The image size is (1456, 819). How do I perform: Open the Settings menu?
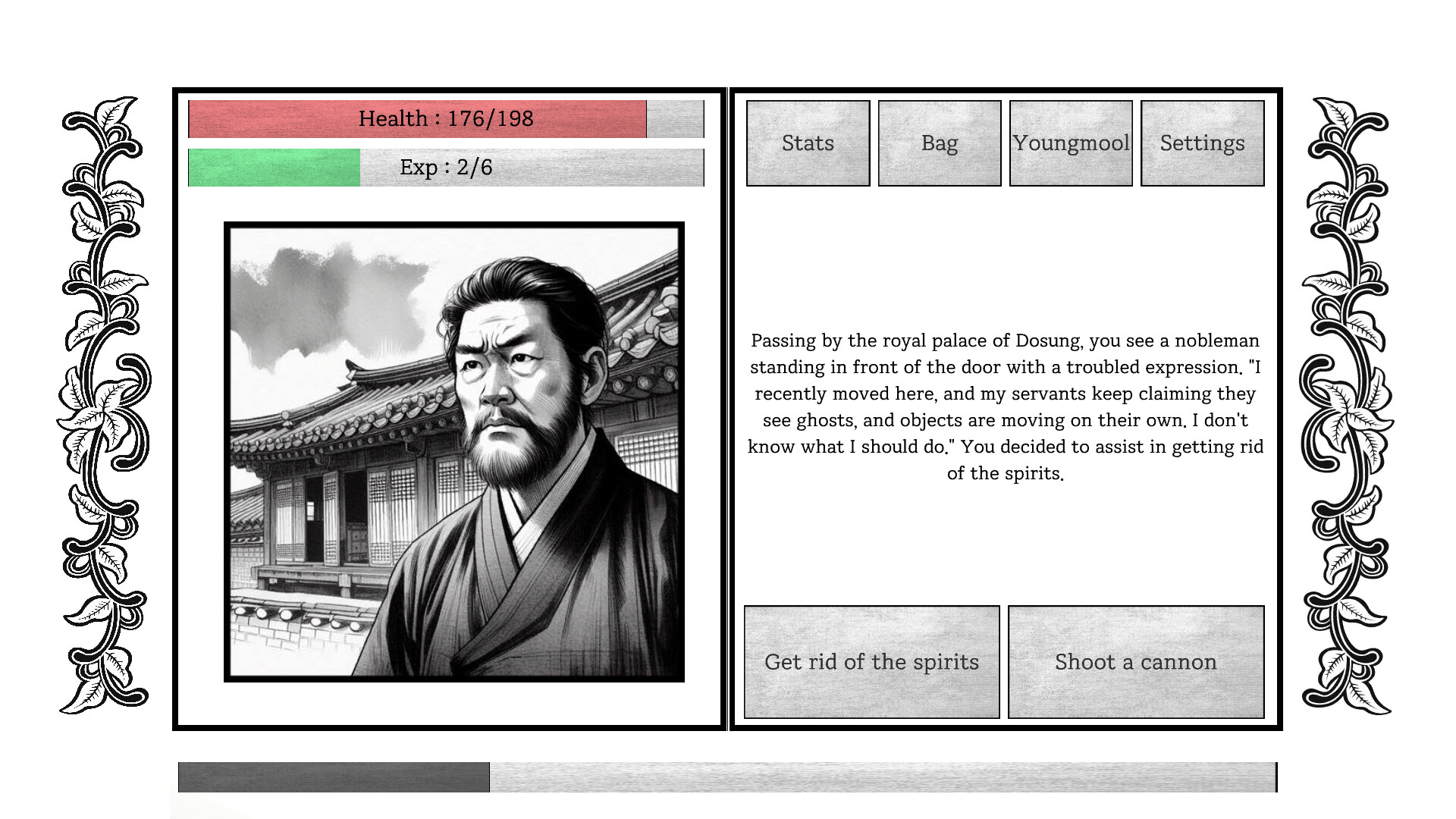click(1203, 143)
